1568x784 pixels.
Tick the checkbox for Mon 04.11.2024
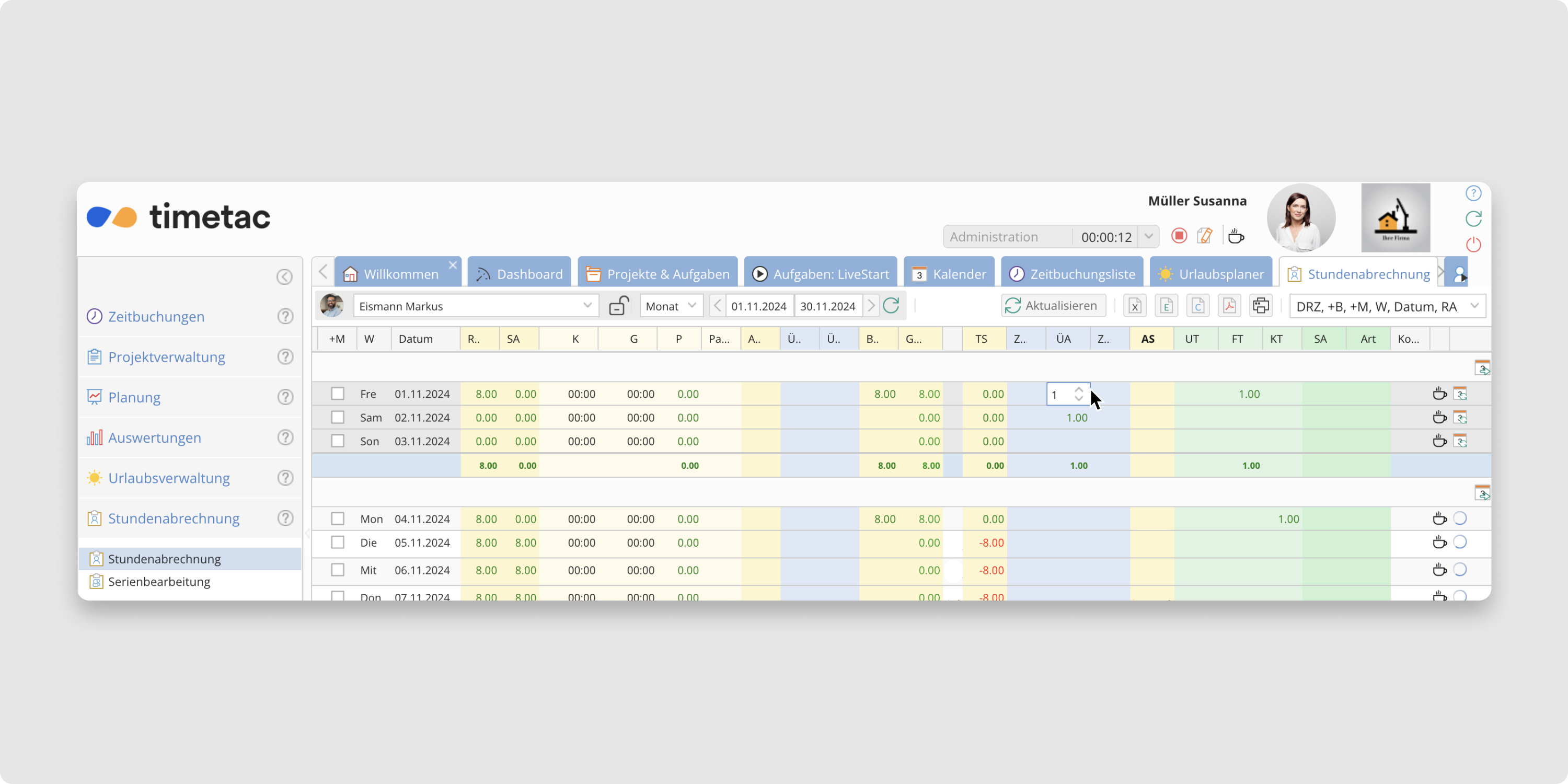click(337, 518)
